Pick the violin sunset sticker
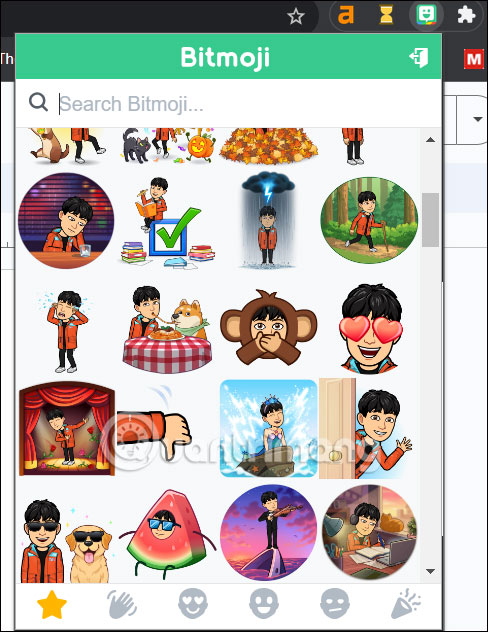The image size is (488, 632). point(268,533)
